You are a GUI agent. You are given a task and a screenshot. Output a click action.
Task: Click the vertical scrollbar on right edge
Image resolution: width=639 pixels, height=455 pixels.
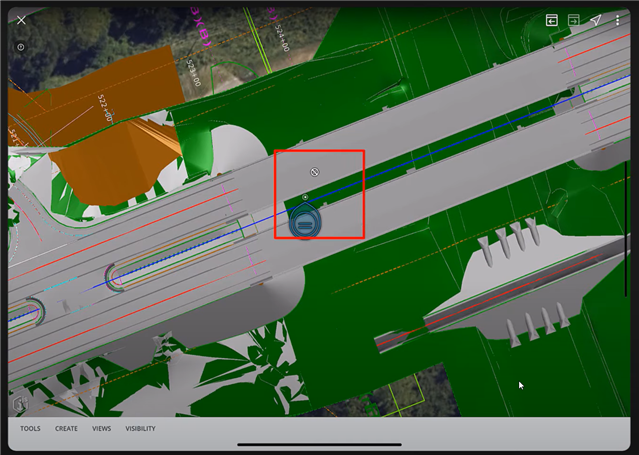click(x=627, y=215)
